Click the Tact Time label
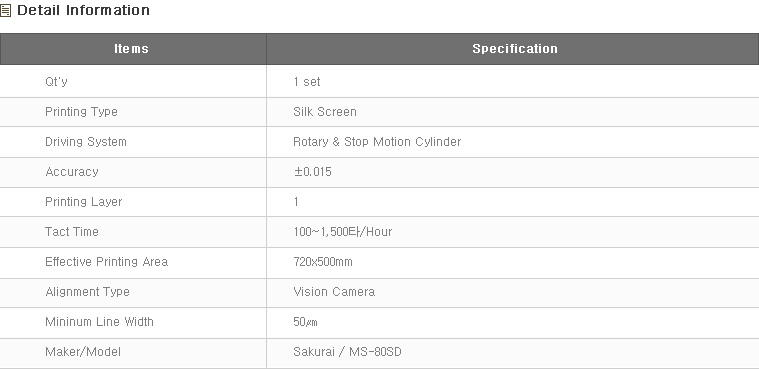 72,232
